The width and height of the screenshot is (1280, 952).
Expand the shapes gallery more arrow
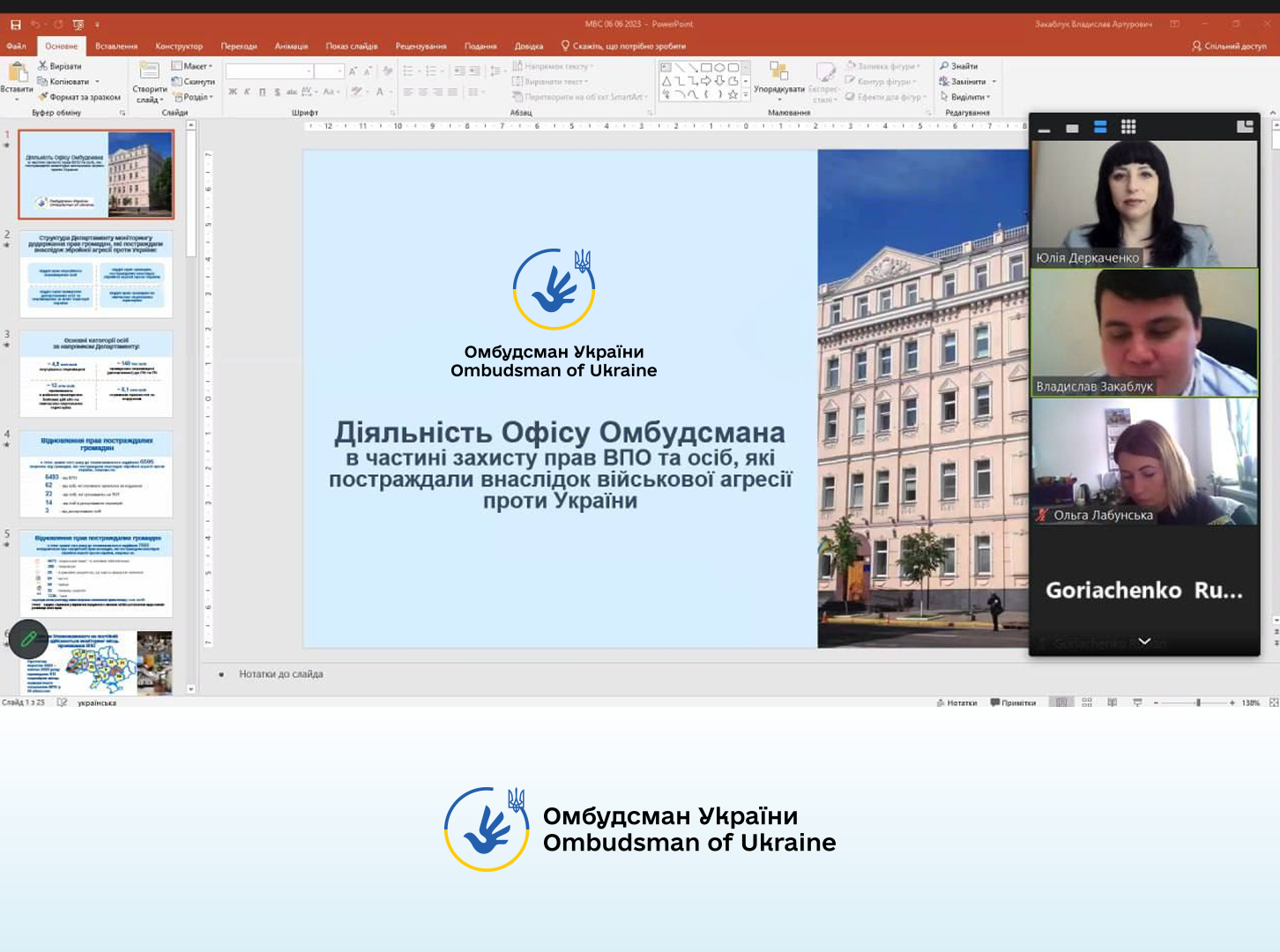pyautogui.click(x=746, y=94)
